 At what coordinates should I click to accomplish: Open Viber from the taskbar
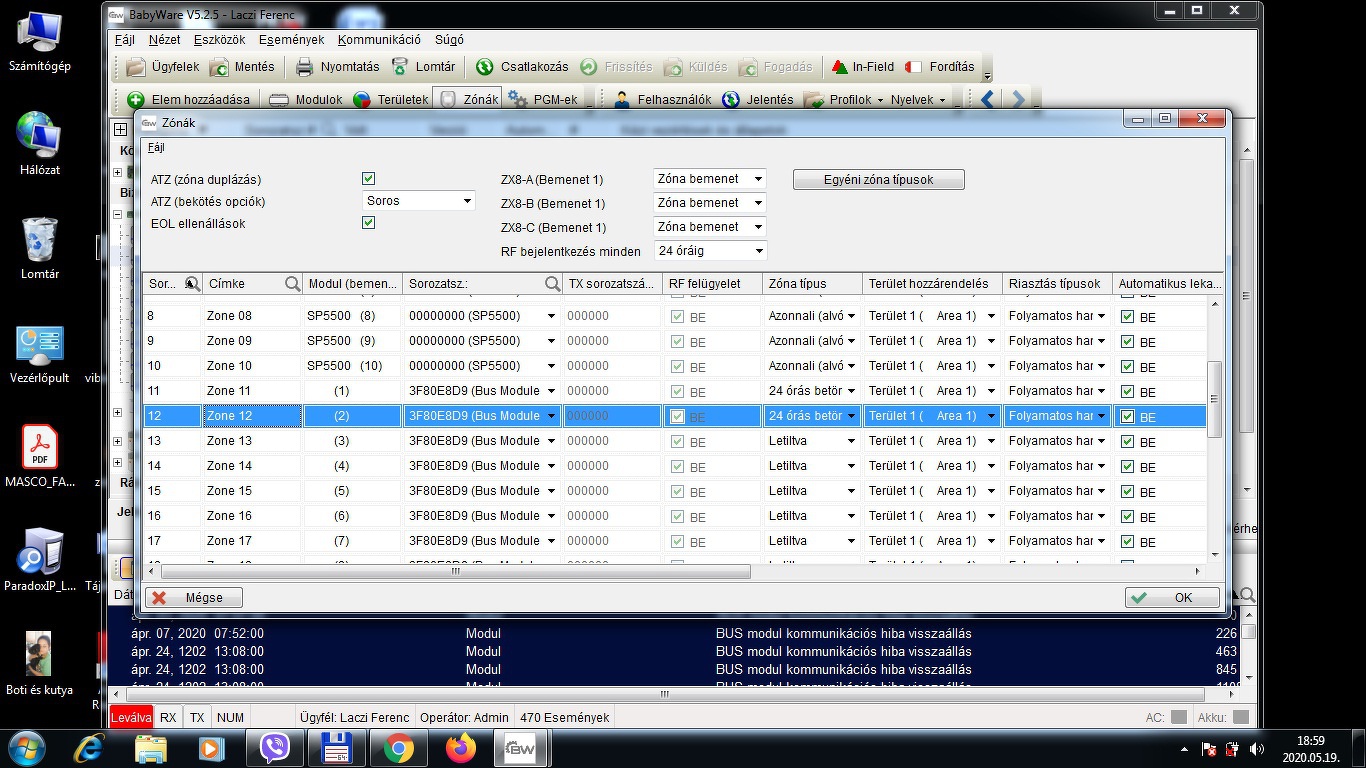point(273,748)
